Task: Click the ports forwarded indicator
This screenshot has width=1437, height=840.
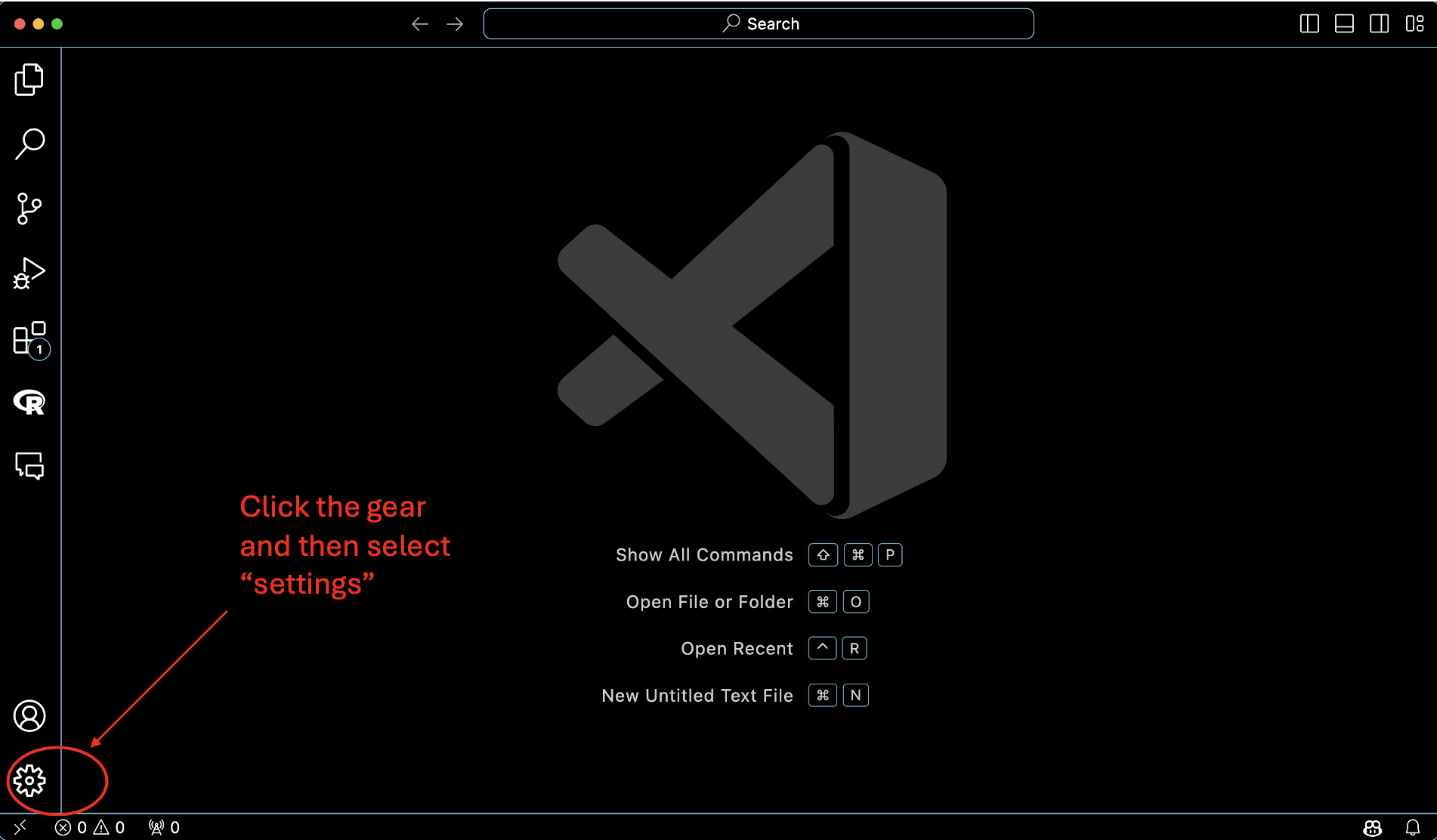Action: click(164, 827)
